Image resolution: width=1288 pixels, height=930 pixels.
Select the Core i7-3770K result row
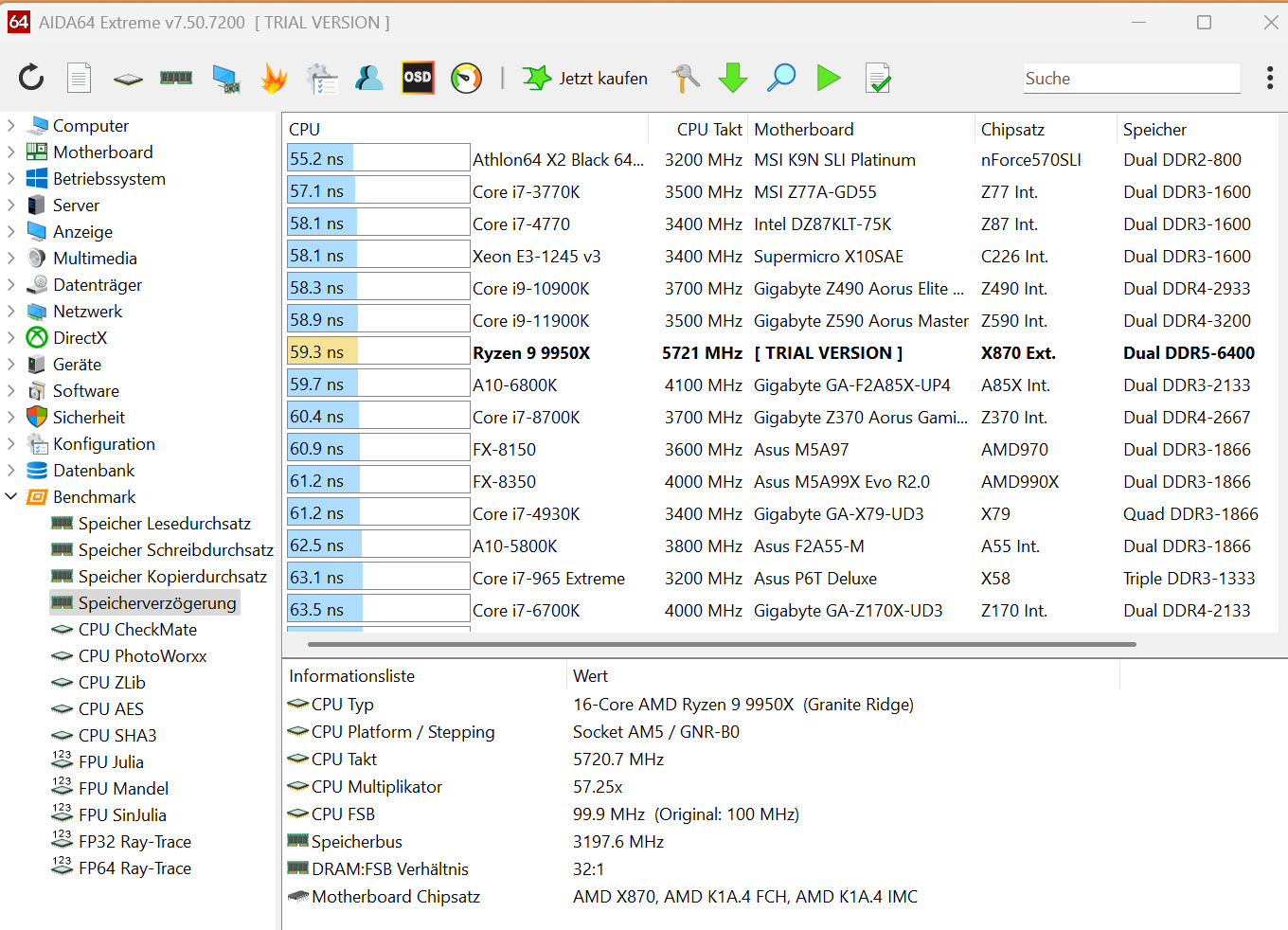pyautogui.click(x=780, y=191)
